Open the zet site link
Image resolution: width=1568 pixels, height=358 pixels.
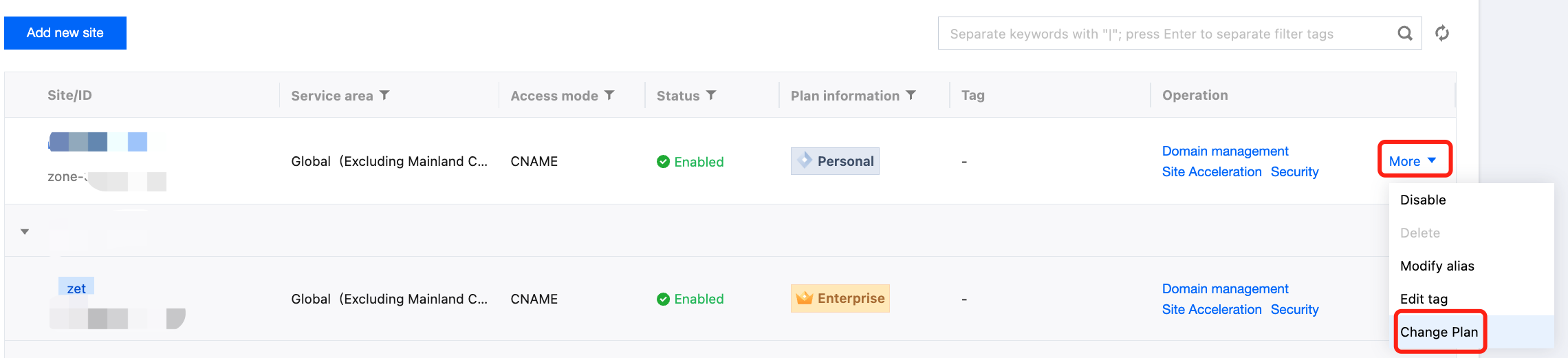point(76,288)
